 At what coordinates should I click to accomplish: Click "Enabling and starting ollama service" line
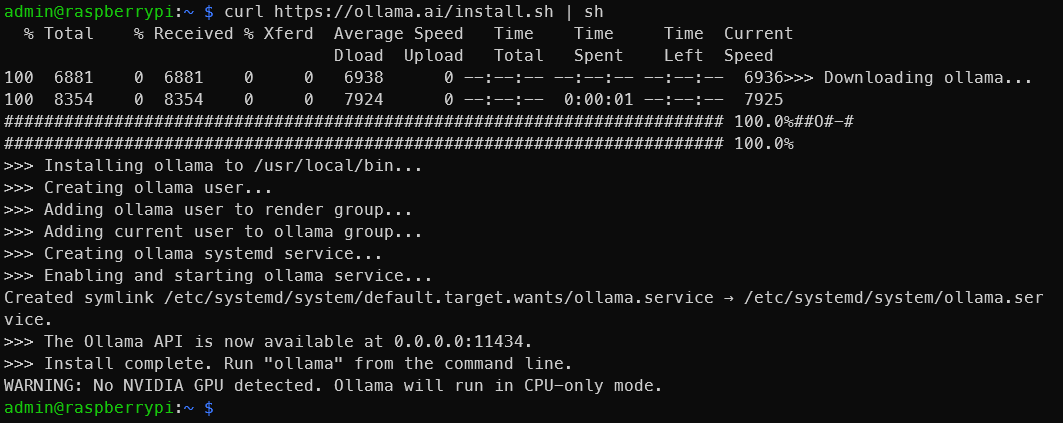(x=218, y=276)
